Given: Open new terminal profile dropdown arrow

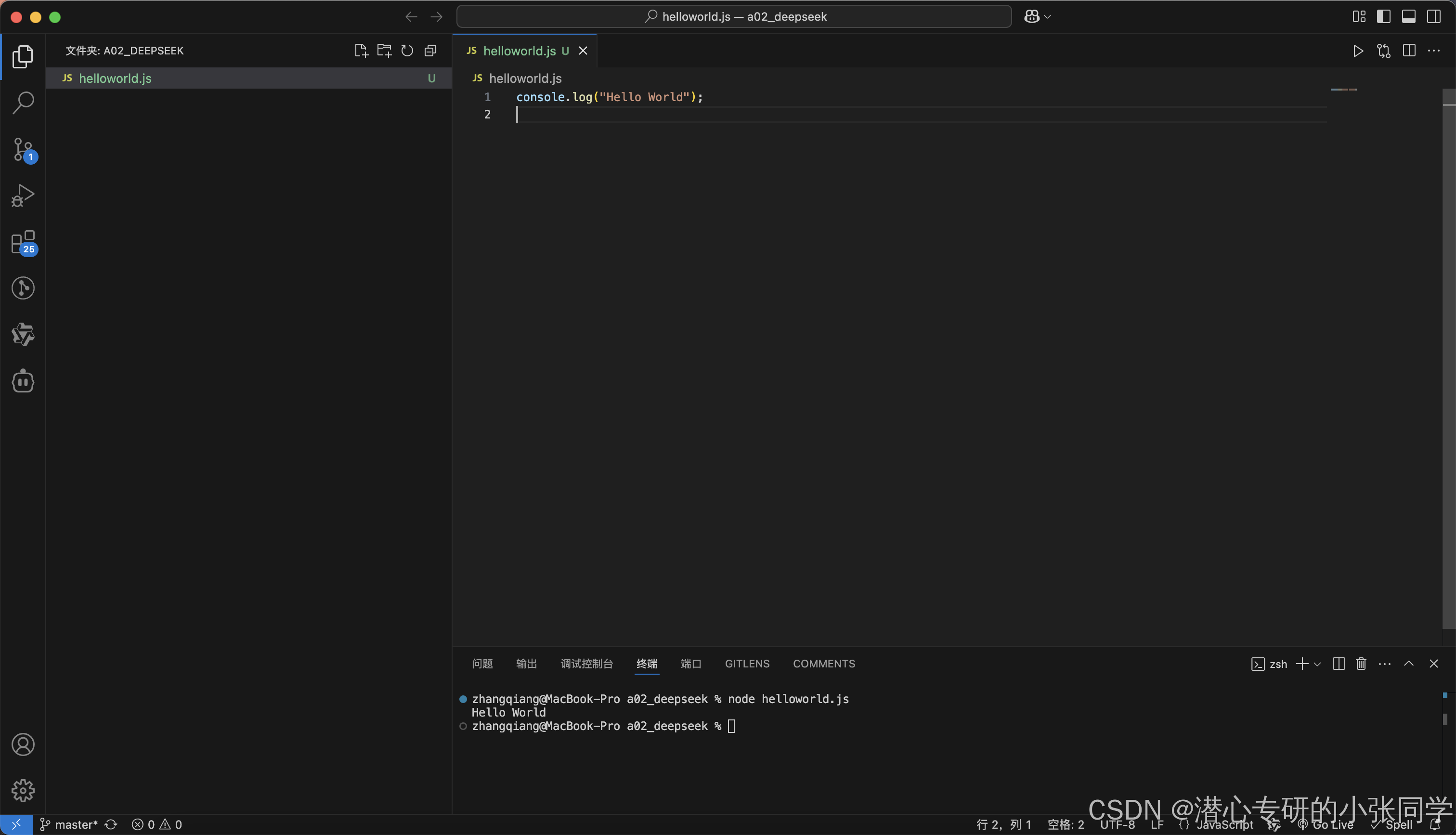Looking at the screenshot, I should click(x=1317, y=664).
